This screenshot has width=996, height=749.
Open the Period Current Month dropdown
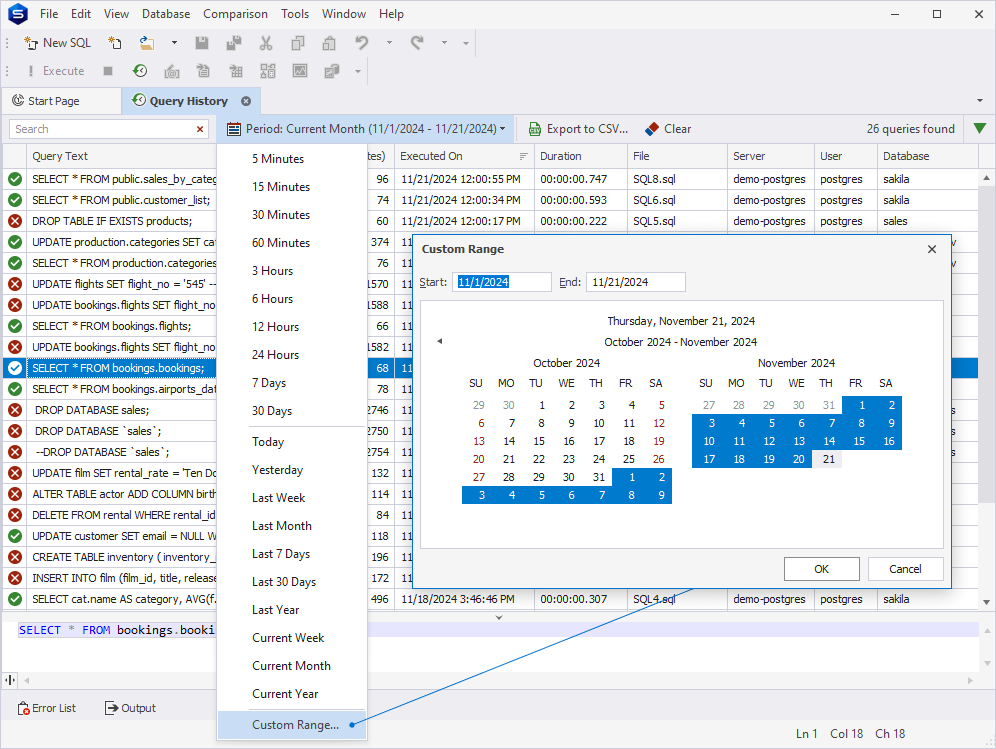(367, 129)
